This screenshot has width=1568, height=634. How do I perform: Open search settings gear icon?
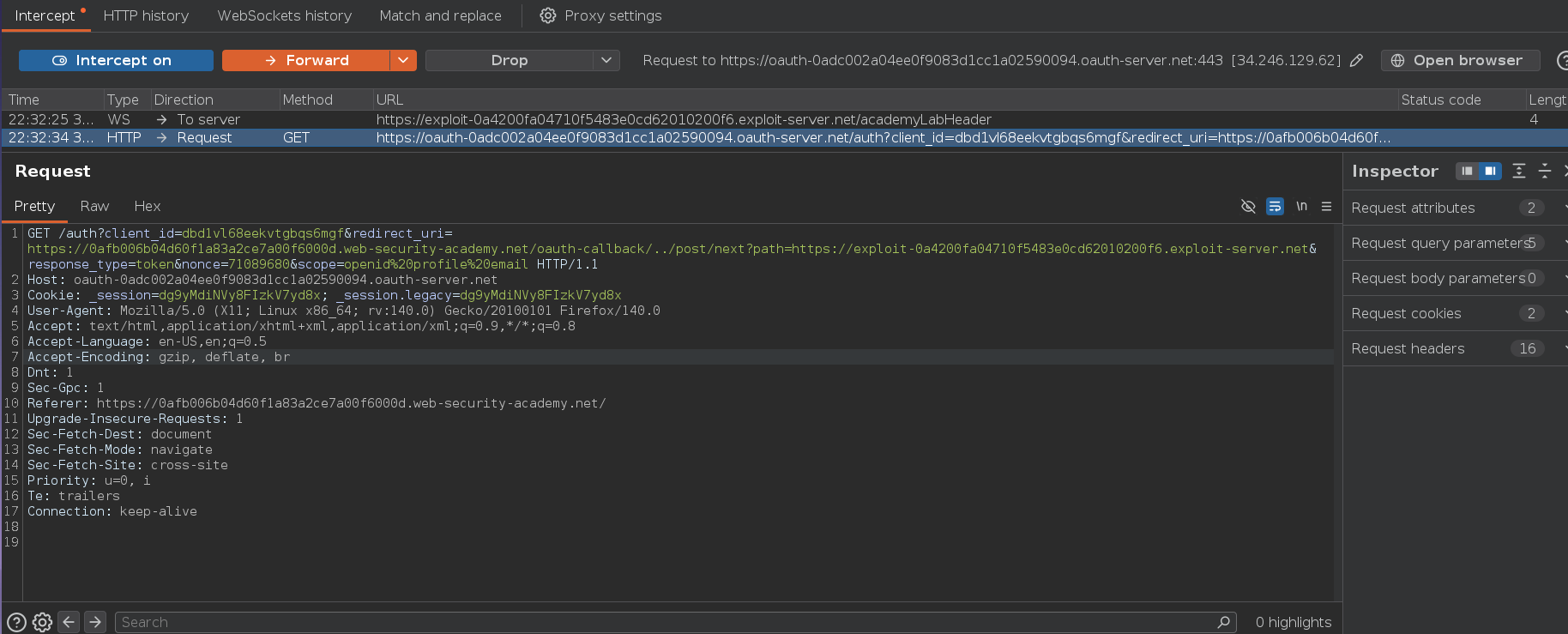[x=42, y=622]
